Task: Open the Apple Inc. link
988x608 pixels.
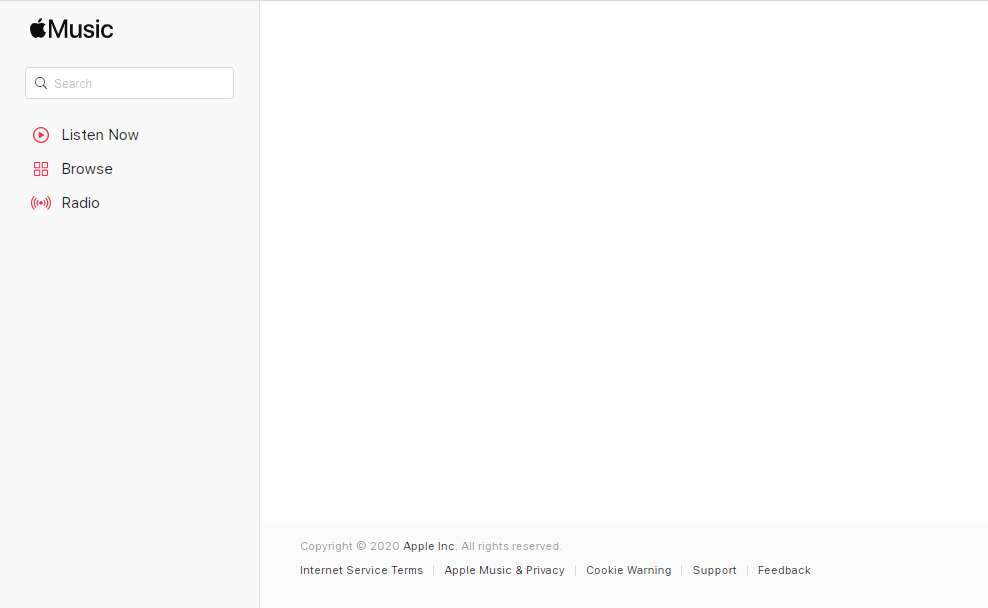Action: (x=428, y=546)
